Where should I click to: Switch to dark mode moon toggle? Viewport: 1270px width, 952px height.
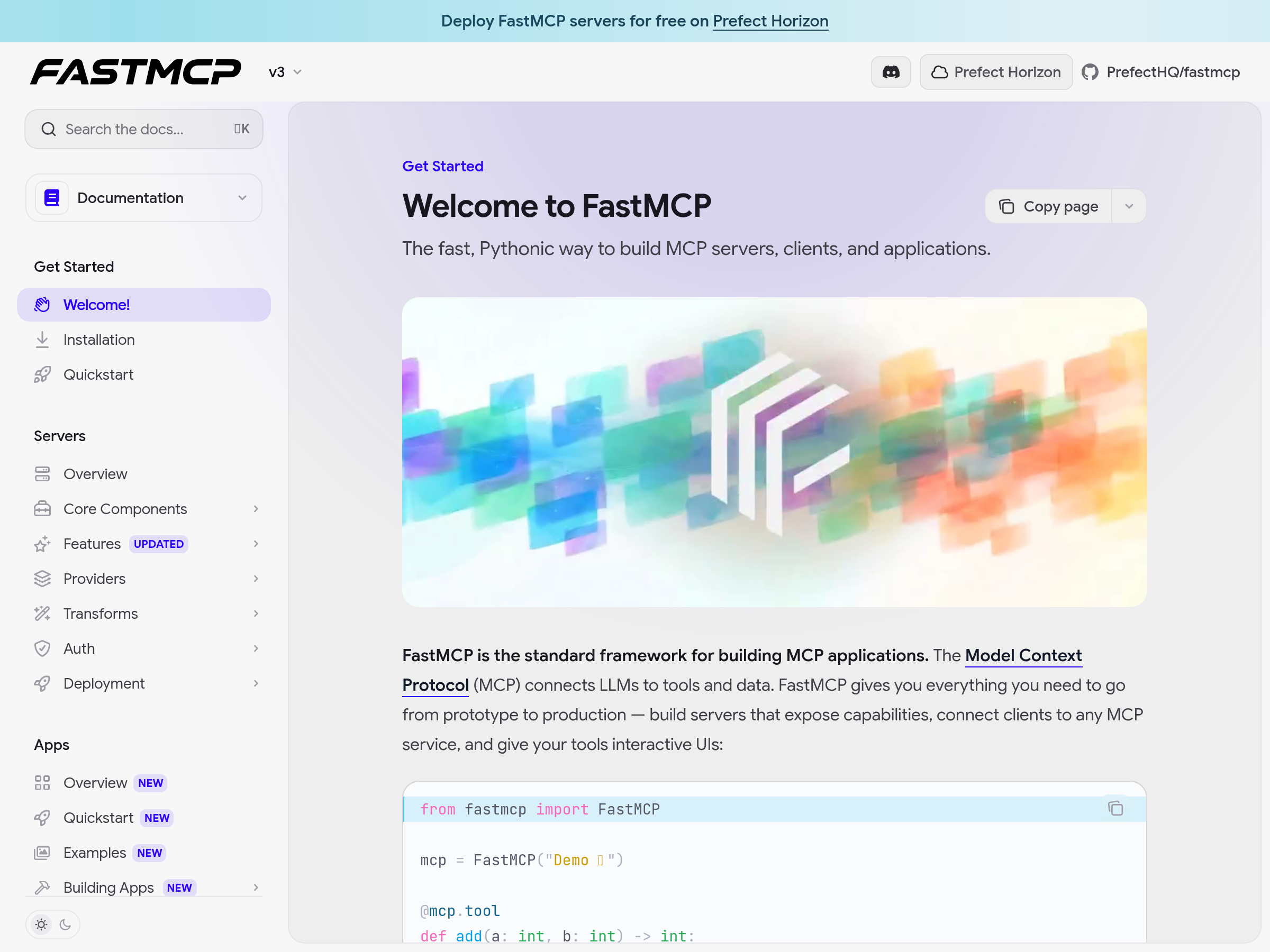point(66,924)
